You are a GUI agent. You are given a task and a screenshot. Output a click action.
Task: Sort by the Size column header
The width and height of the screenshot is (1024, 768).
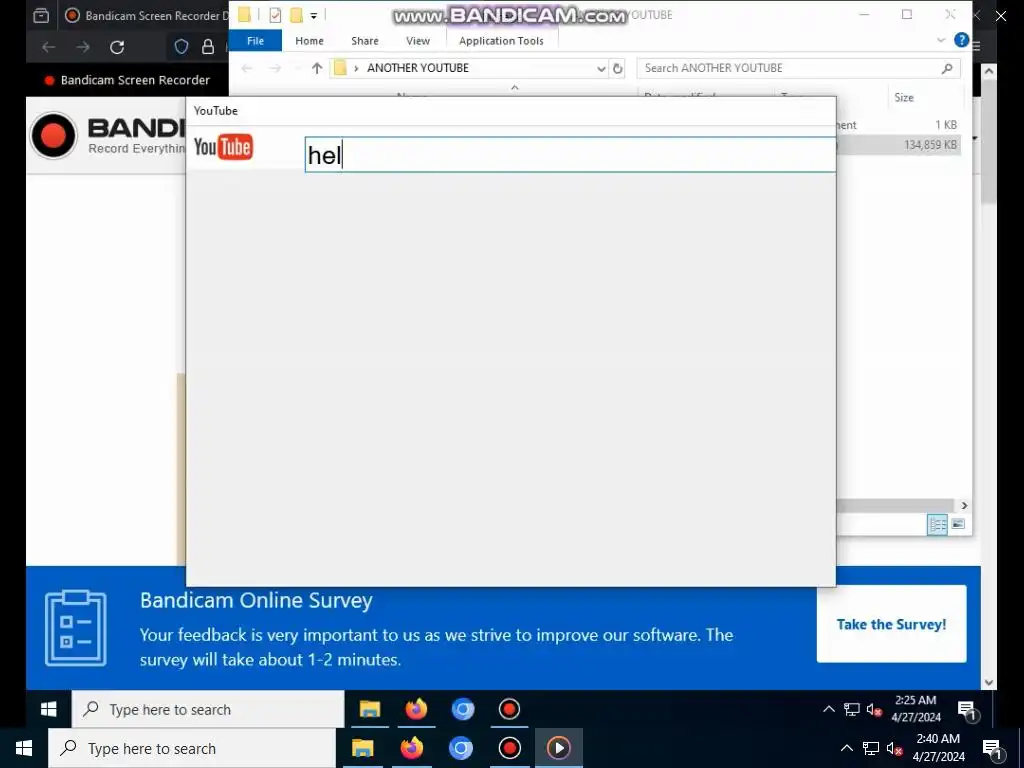(904, 97)
